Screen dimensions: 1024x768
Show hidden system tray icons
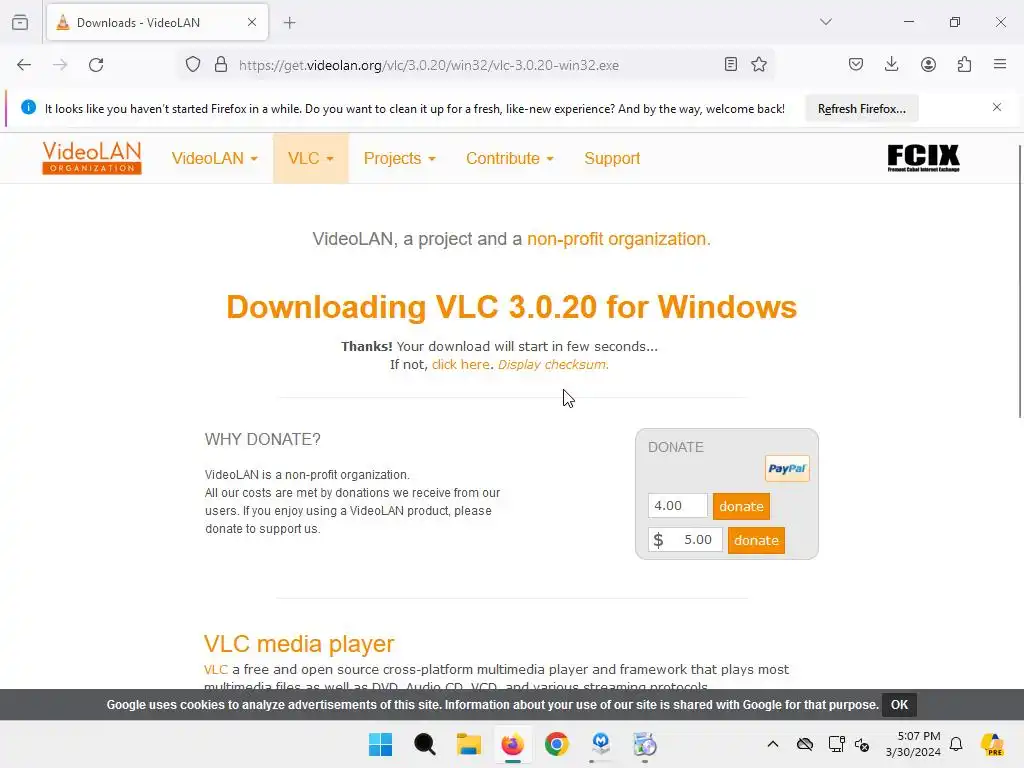(773, 744)
